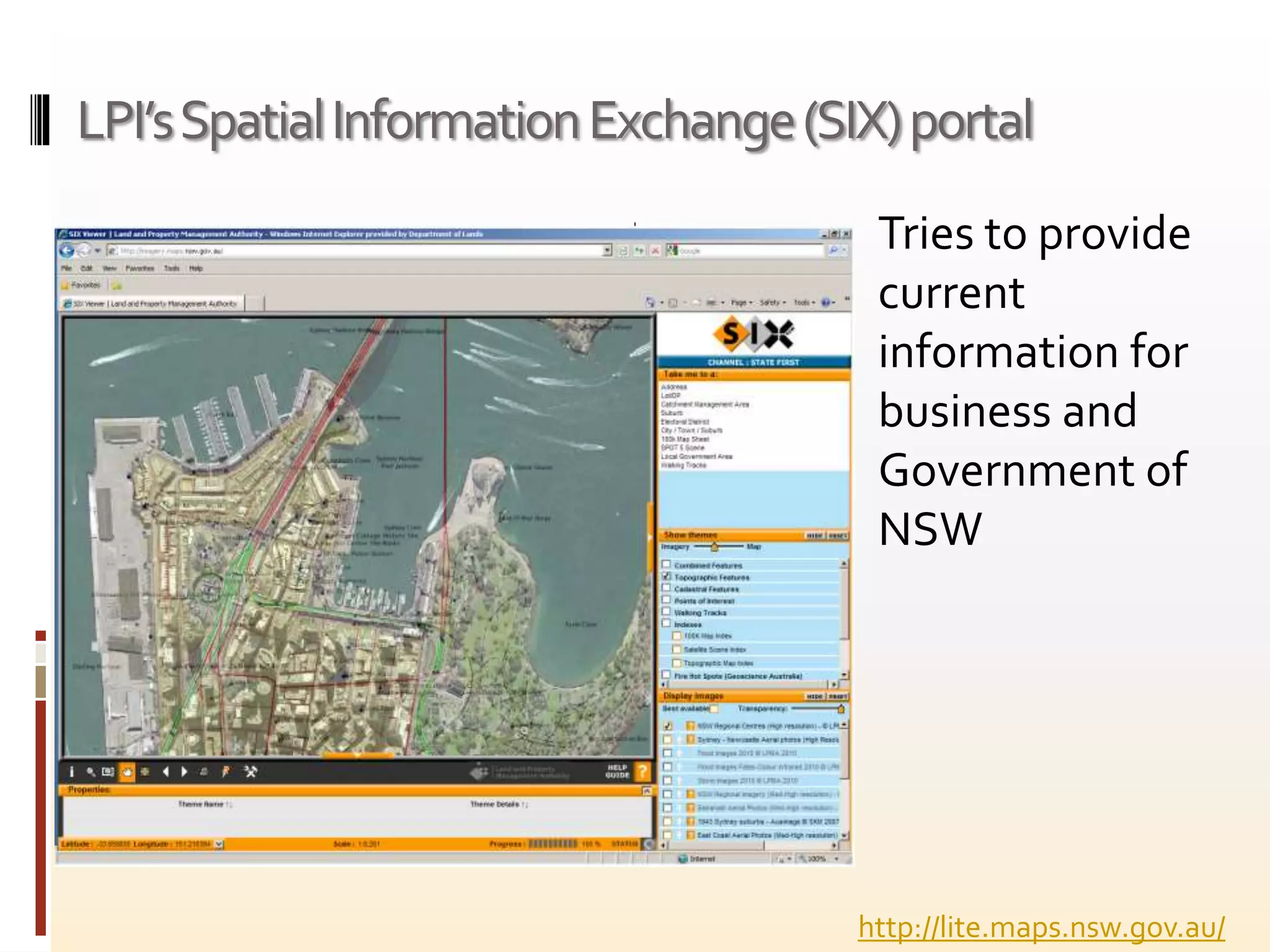The height and width of the screenshot is (952, 1270).
Task: Collapse the Properties panel arrow
Action: tap(646, 791)
